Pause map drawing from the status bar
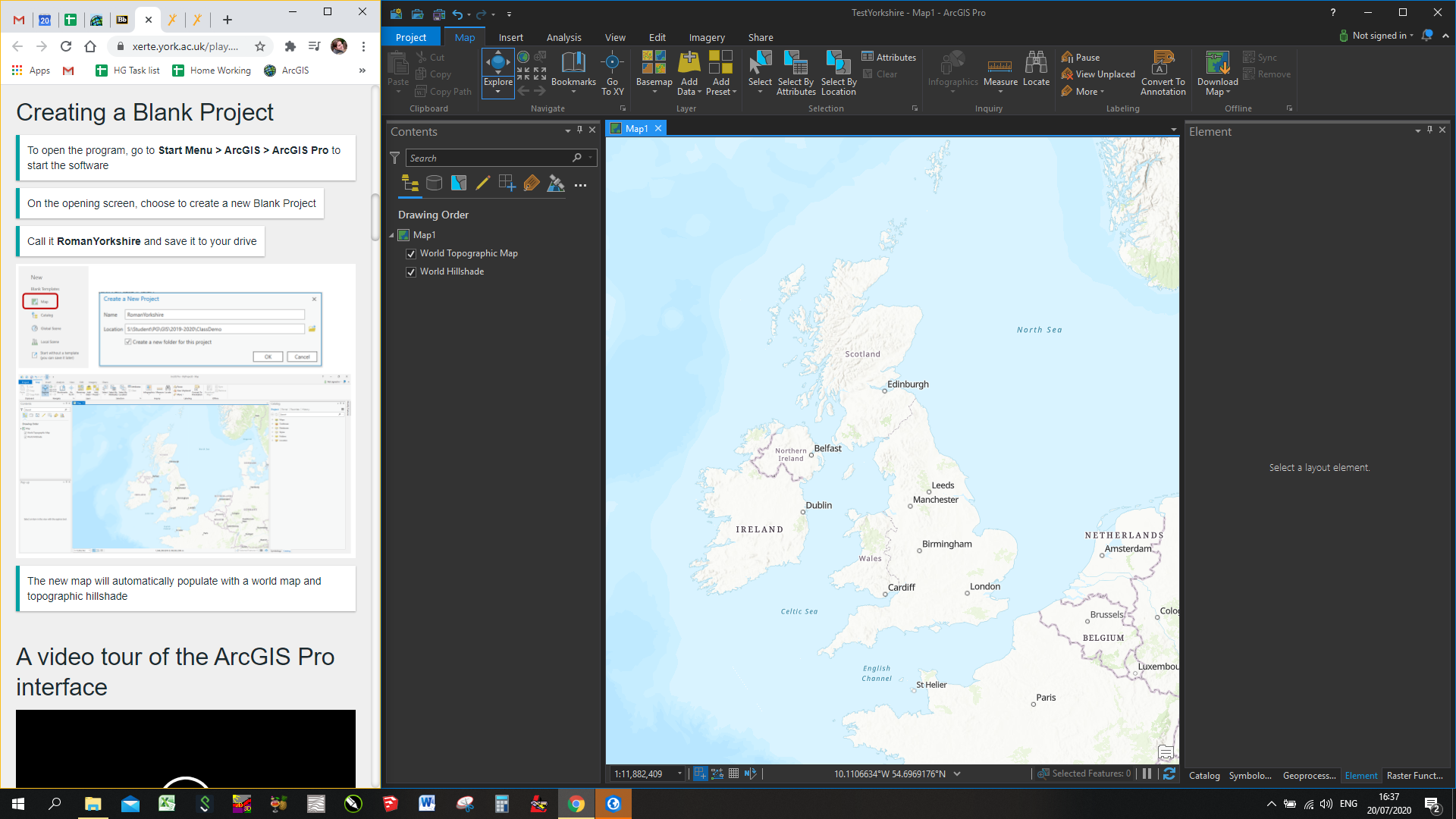Image resolution: width=1456 pixels, height=819 pixels. coord(1146,773)
